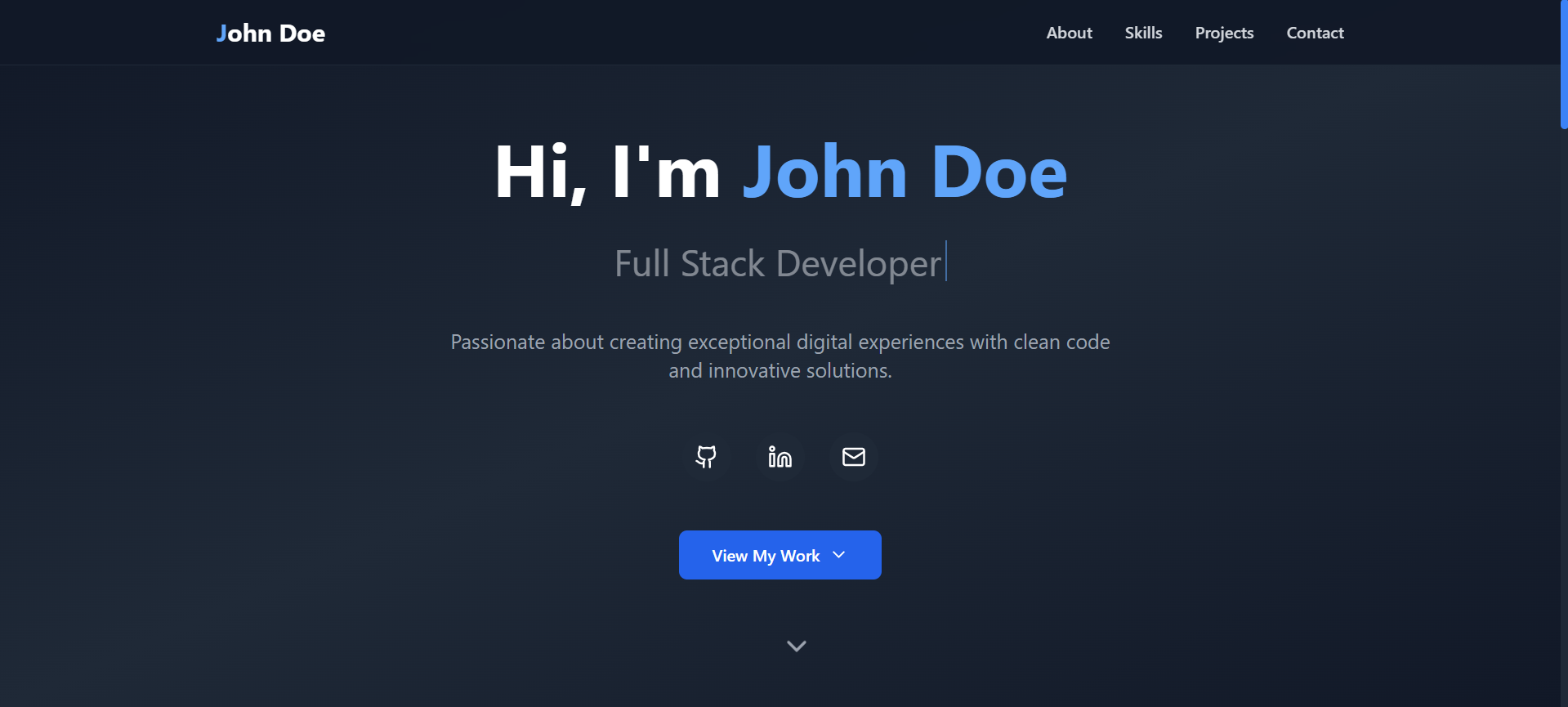Click the scrollbar track below the thumb

click(x=1563, y=409)
